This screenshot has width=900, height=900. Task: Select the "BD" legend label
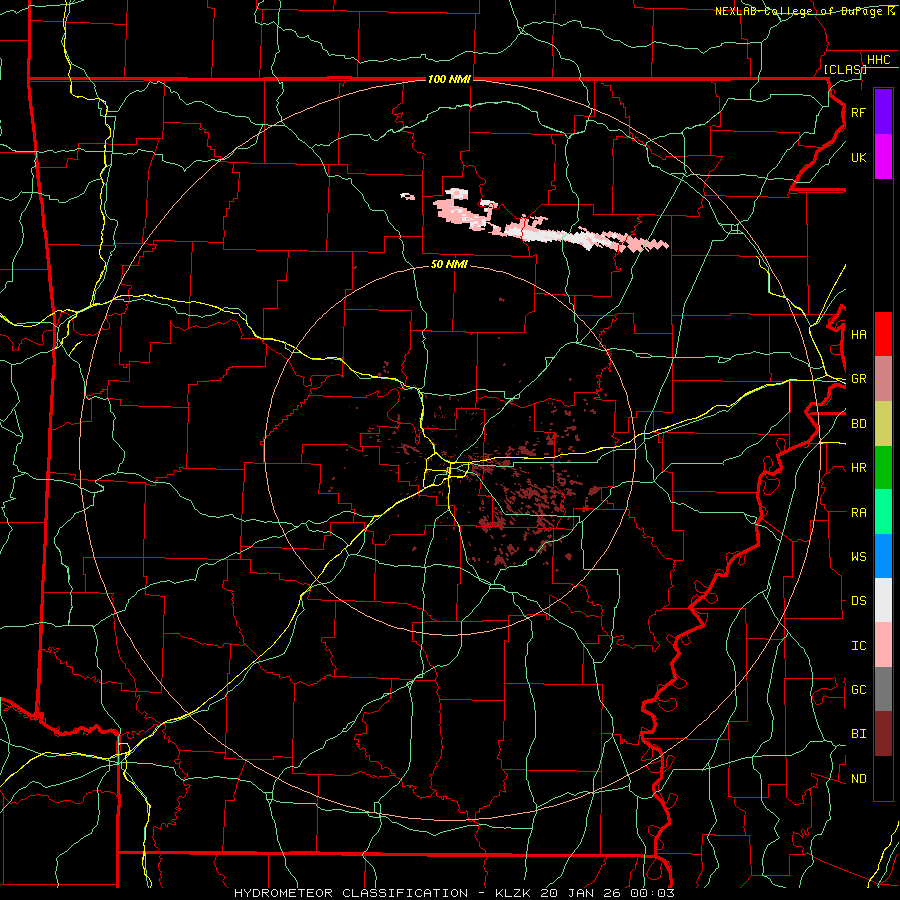click(x=858, y=424)
